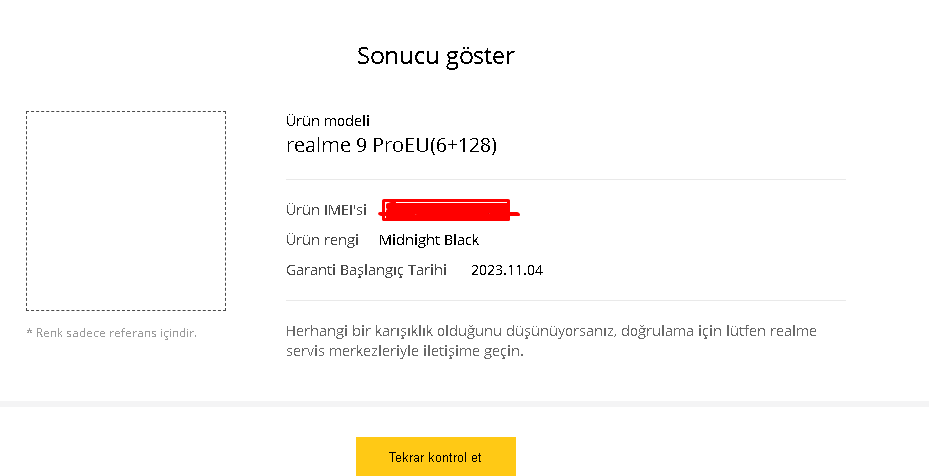Click the Garanti Başlangıç Tarihi label
Viewport: 929px width, 476px height.
pos(367,270)
